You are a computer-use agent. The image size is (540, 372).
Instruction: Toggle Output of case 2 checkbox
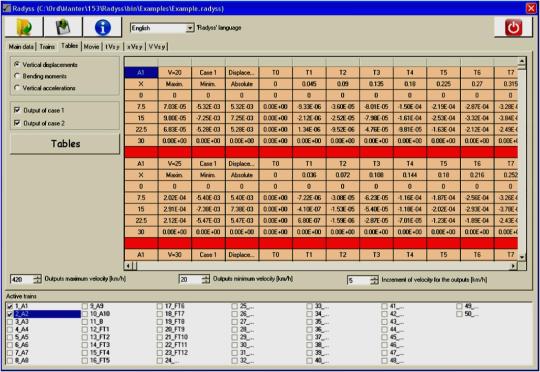17,123
